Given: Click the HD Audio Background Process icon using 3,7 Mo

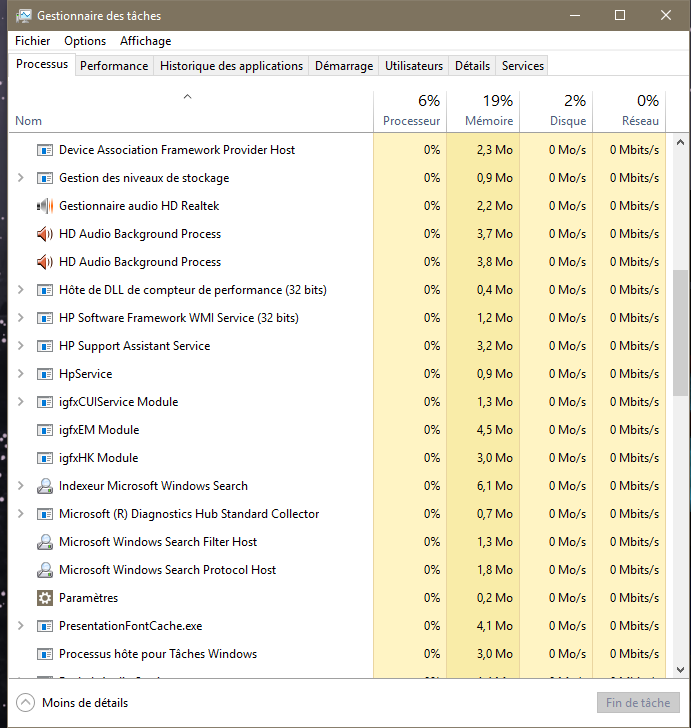Looking at the screenshot, I should pyautogui.click(x=45, y=234).
